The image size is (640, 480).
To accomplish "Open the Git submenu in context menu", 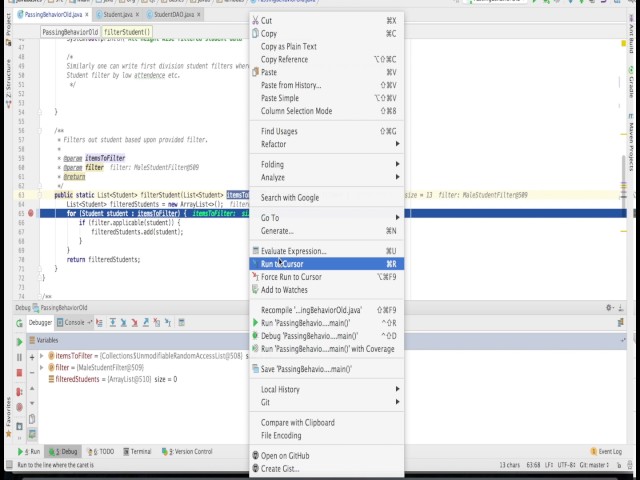I will (327, 402).
